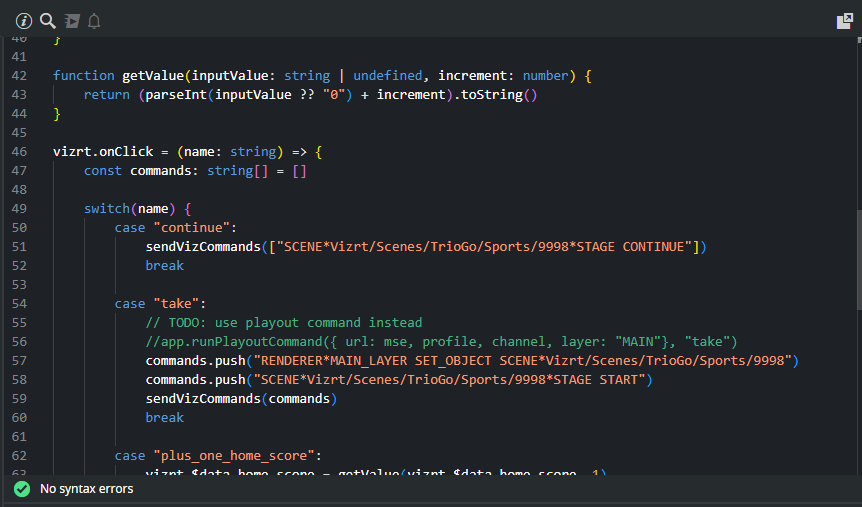Click the "No syntax errors" status text
The image size is (862, 507).
pos(86,489)
